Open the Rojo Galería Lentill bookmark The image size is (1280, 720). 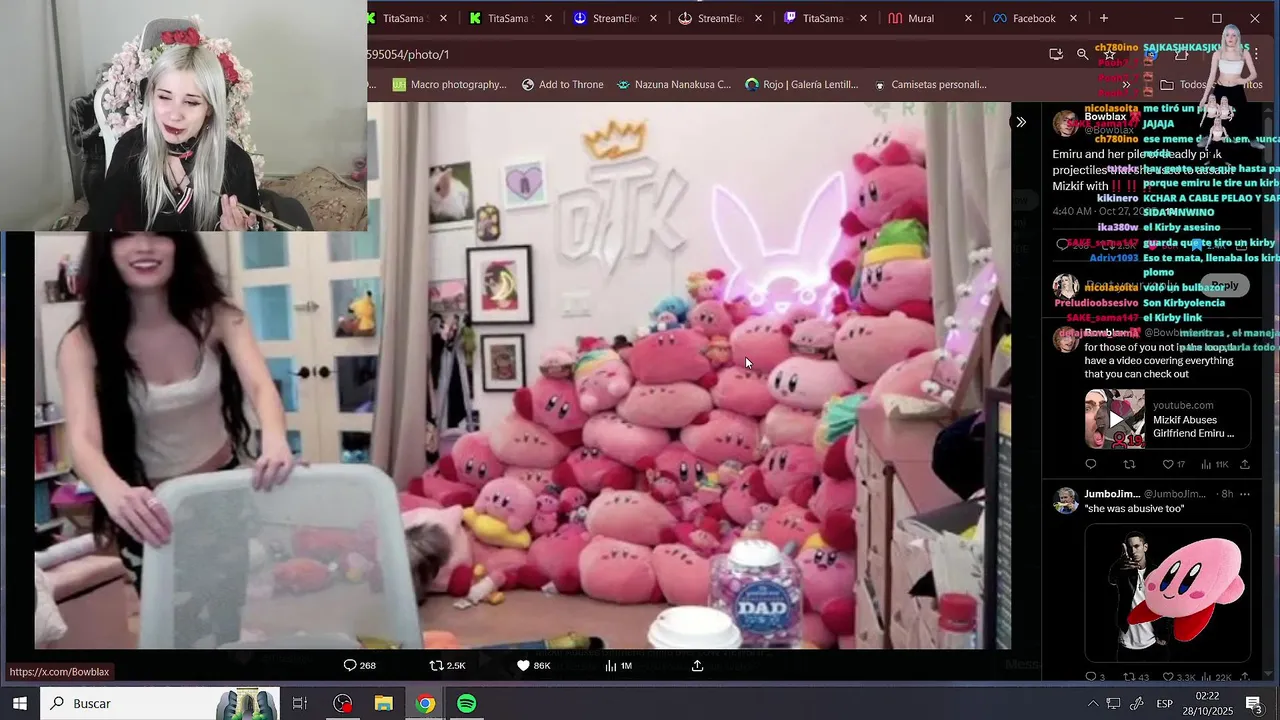[802, 85]
